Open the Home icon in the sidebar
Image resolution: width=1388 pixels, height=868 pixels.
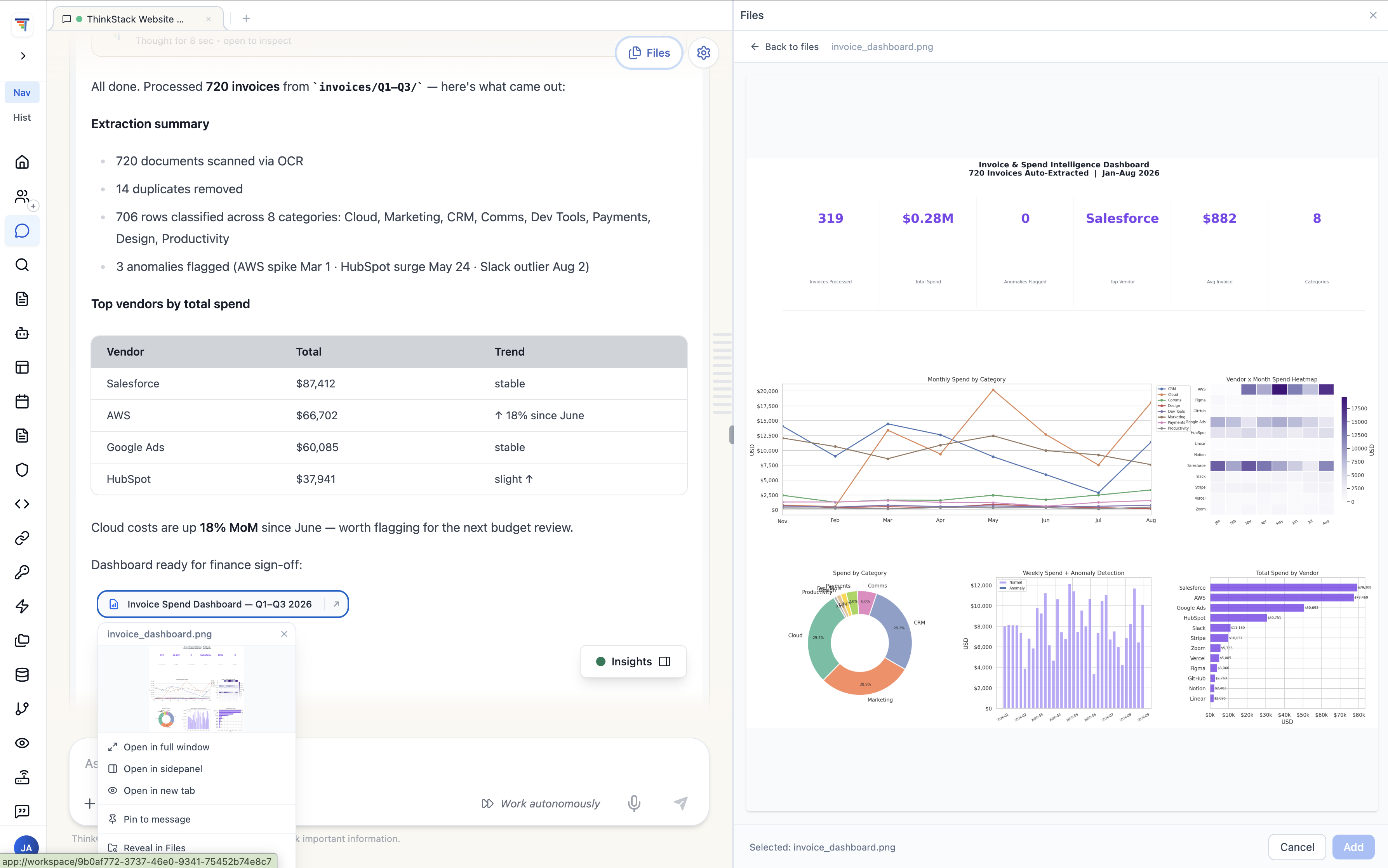click(22, 163)
